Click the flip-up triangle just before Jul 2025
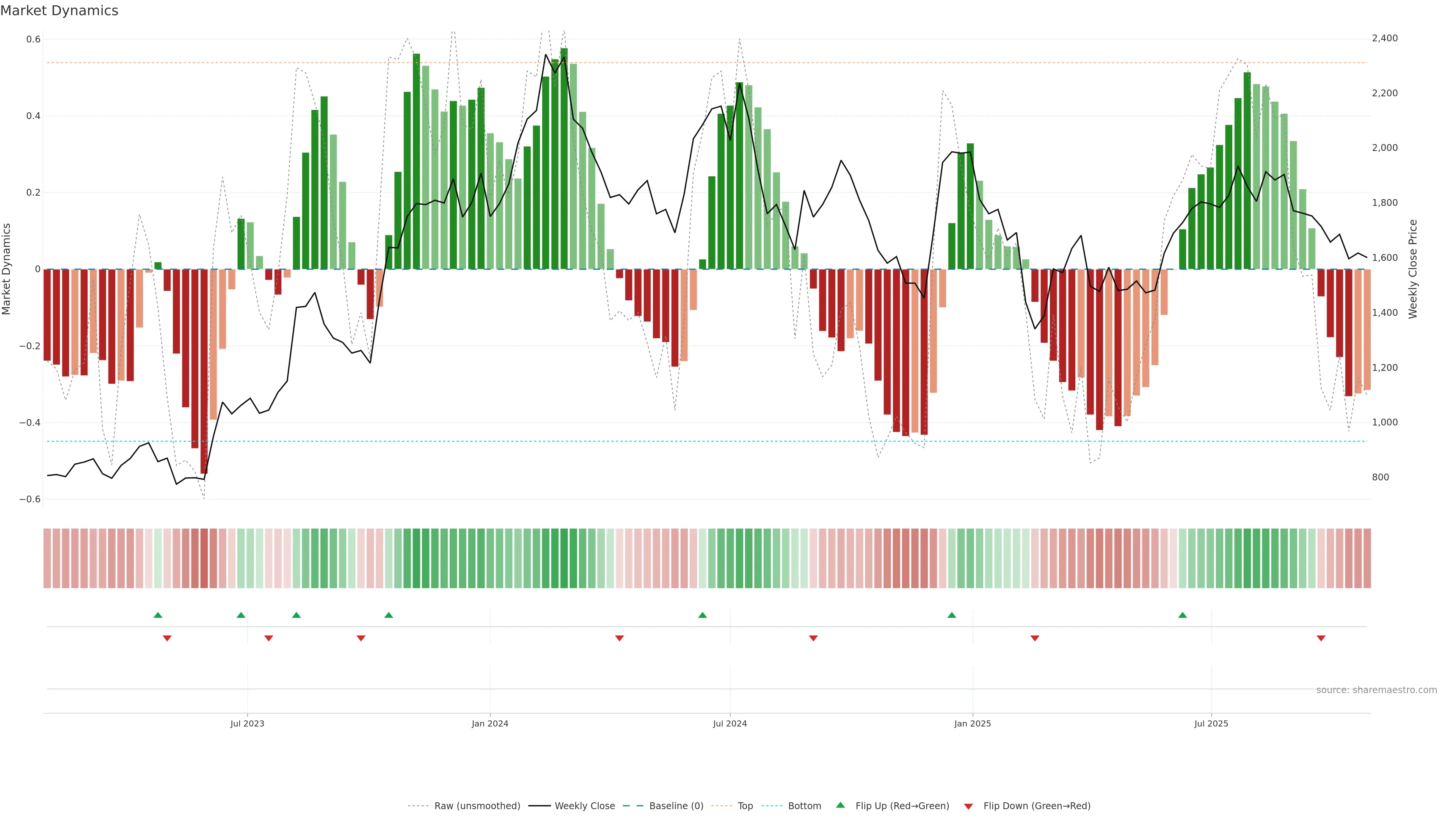The width and height of the screenshot is (1456, 819). (1182, 615)
